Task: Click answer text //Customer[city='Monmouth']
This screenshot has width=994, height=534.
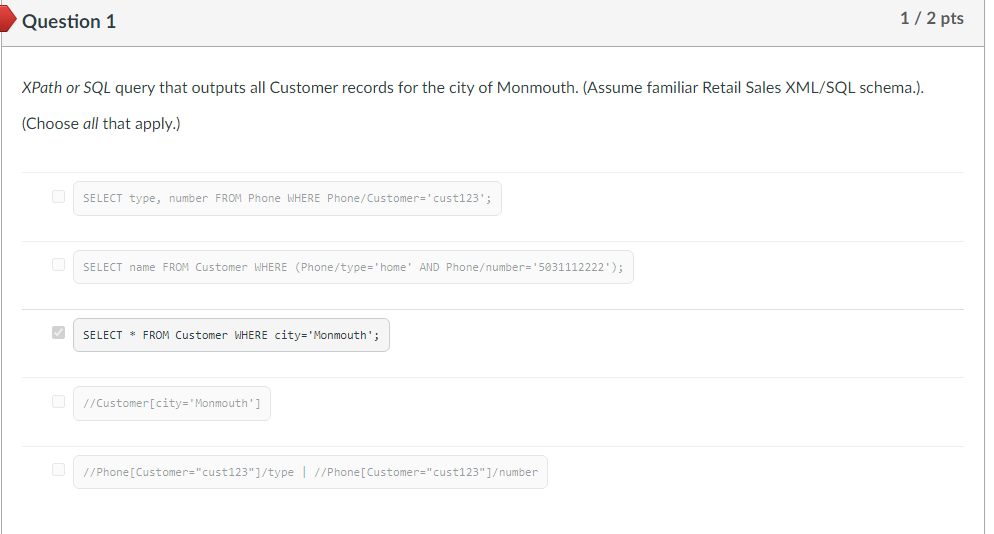Action: [x=172, y=403]
